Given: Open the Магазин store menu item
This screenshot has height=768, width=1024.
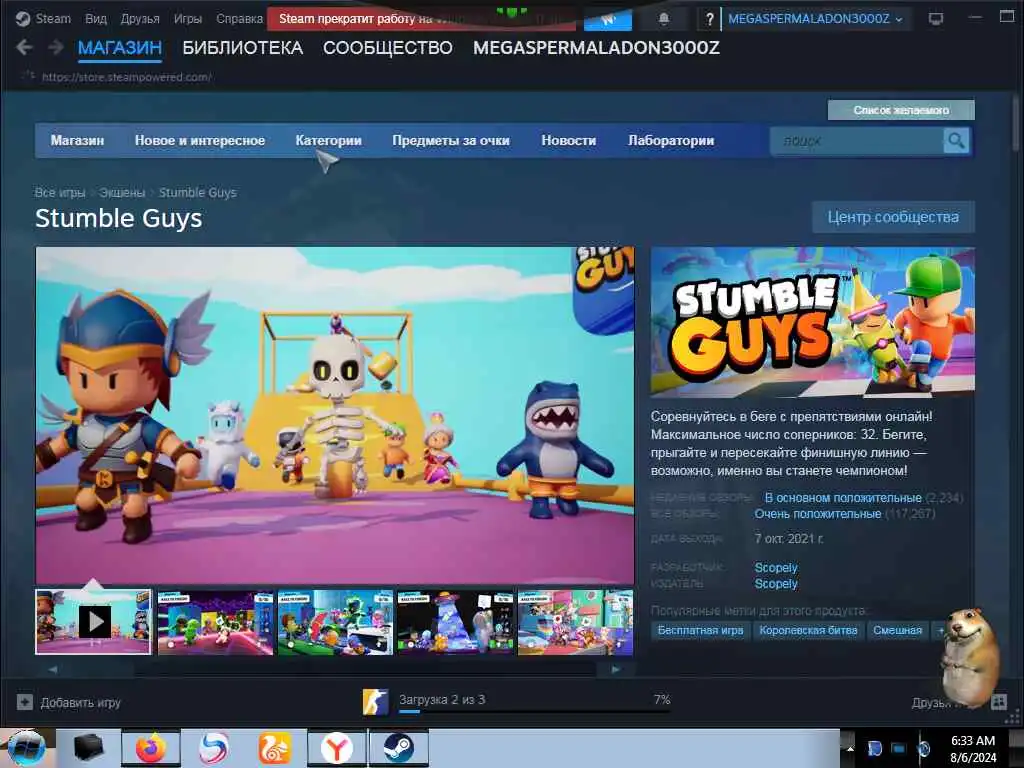Looking at the screenshot, I should tap(77, 140).
